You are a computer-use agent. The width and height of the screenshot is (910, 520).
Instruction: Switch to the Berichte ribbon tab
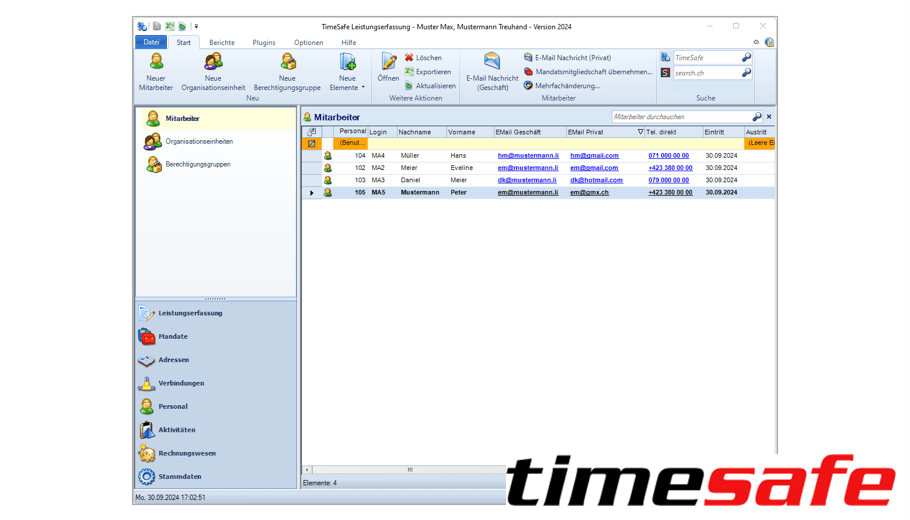coord(222,43)
